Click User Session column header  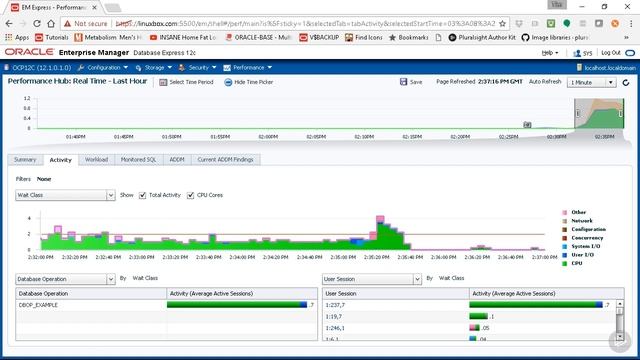click(x=396, y=293)
